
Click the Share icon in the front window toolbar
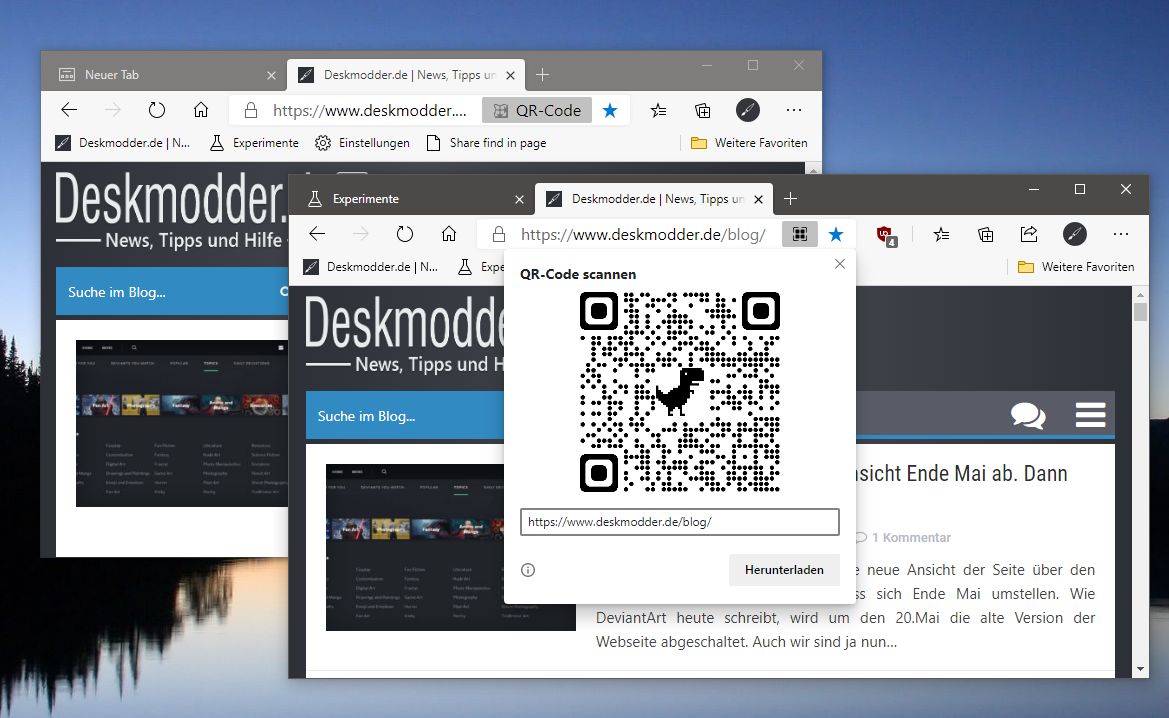[x=1028, y=234]
